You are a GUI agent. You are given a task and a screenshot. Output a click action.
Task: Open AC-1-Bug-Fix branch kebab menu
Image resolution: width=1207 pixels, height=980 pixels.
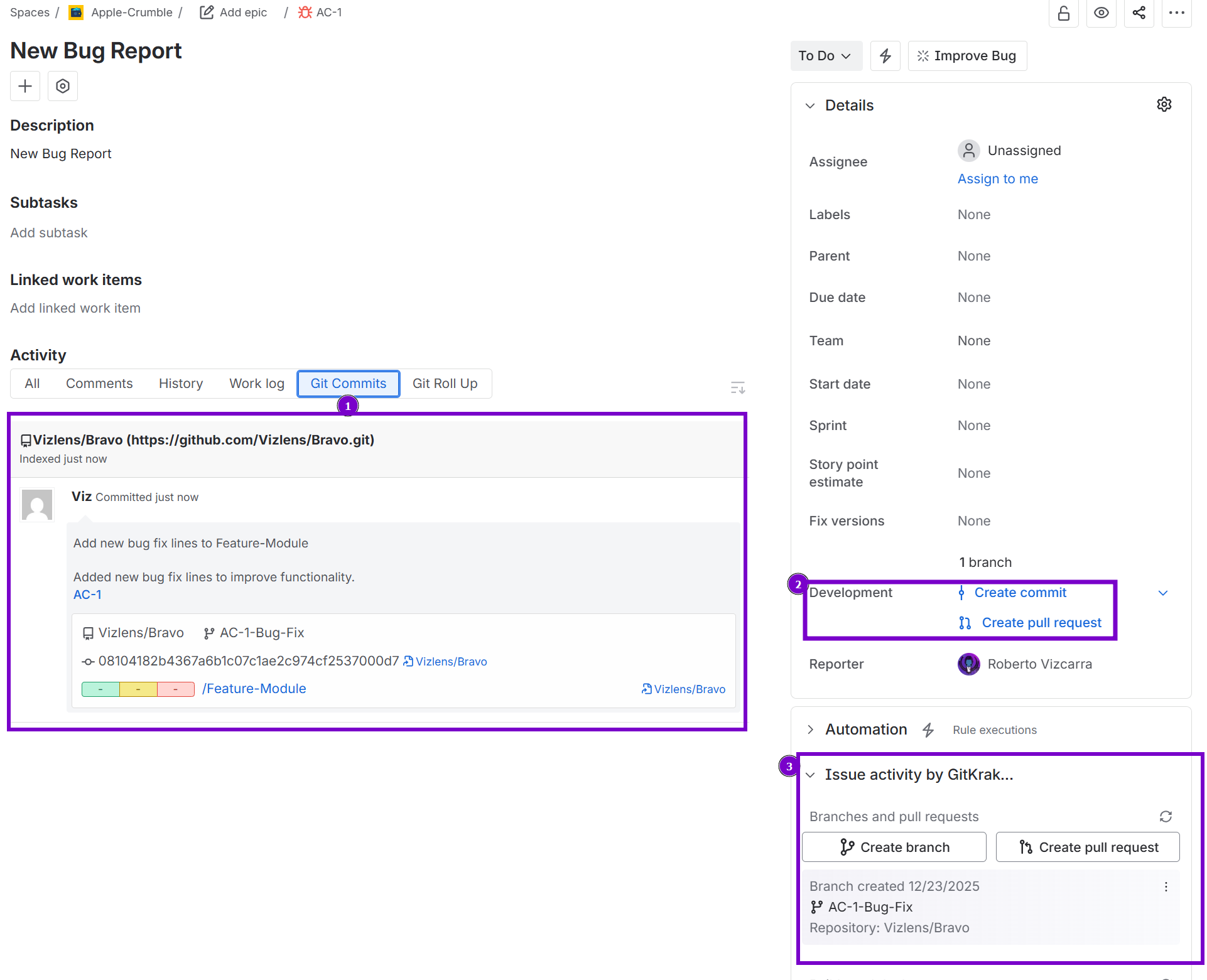[1166, 886]
